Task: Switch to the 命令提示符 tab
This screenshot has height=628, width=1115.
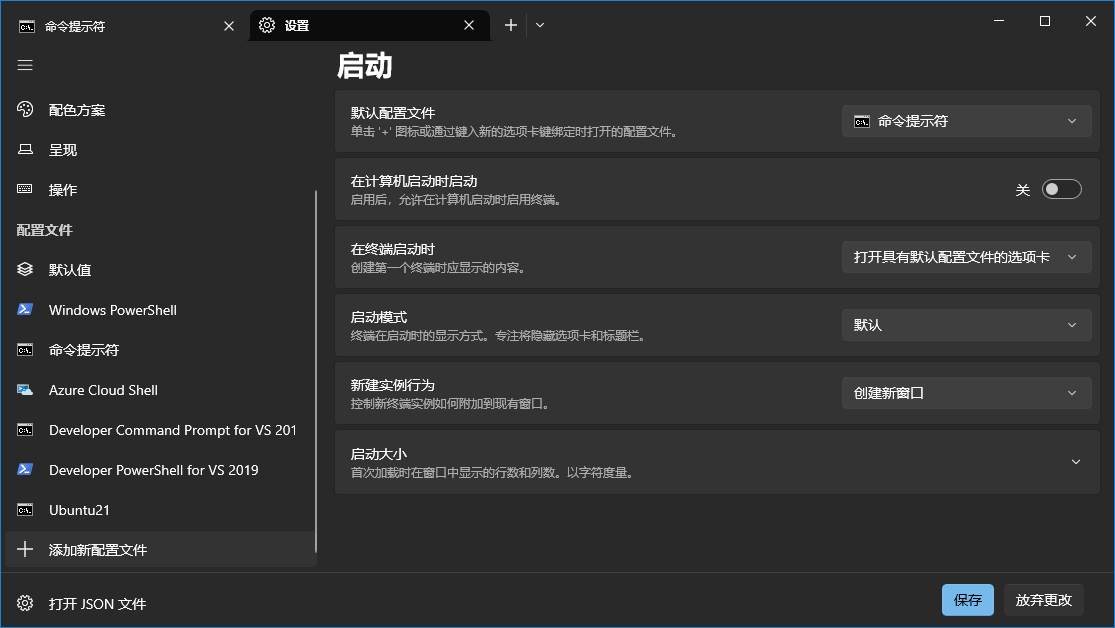Action: [x=126, y=26]
